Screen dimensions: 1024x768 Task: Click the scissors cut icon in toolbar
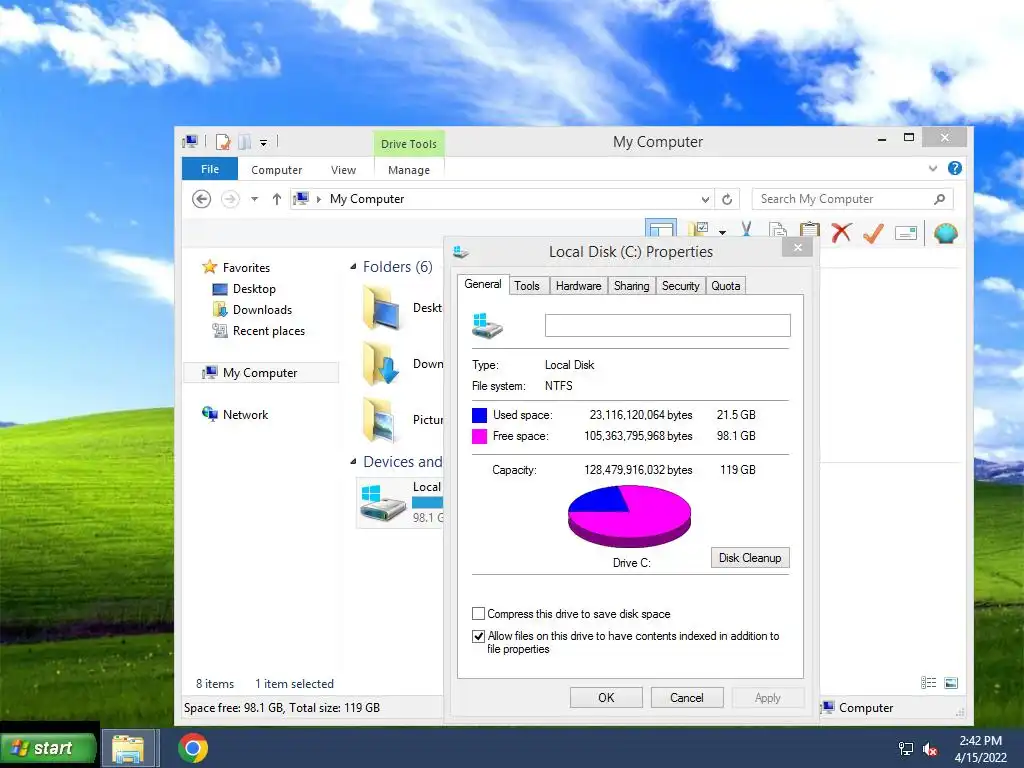[x=746, y=229]
